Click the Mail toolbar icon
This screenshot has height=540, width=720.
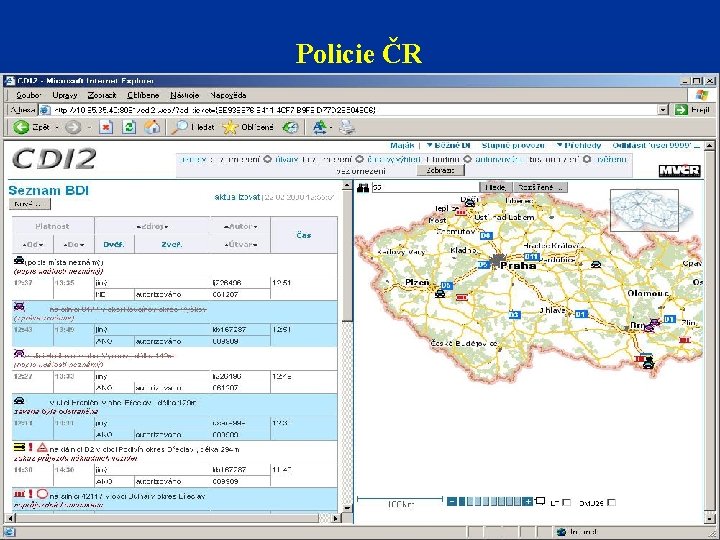point(320,127)
